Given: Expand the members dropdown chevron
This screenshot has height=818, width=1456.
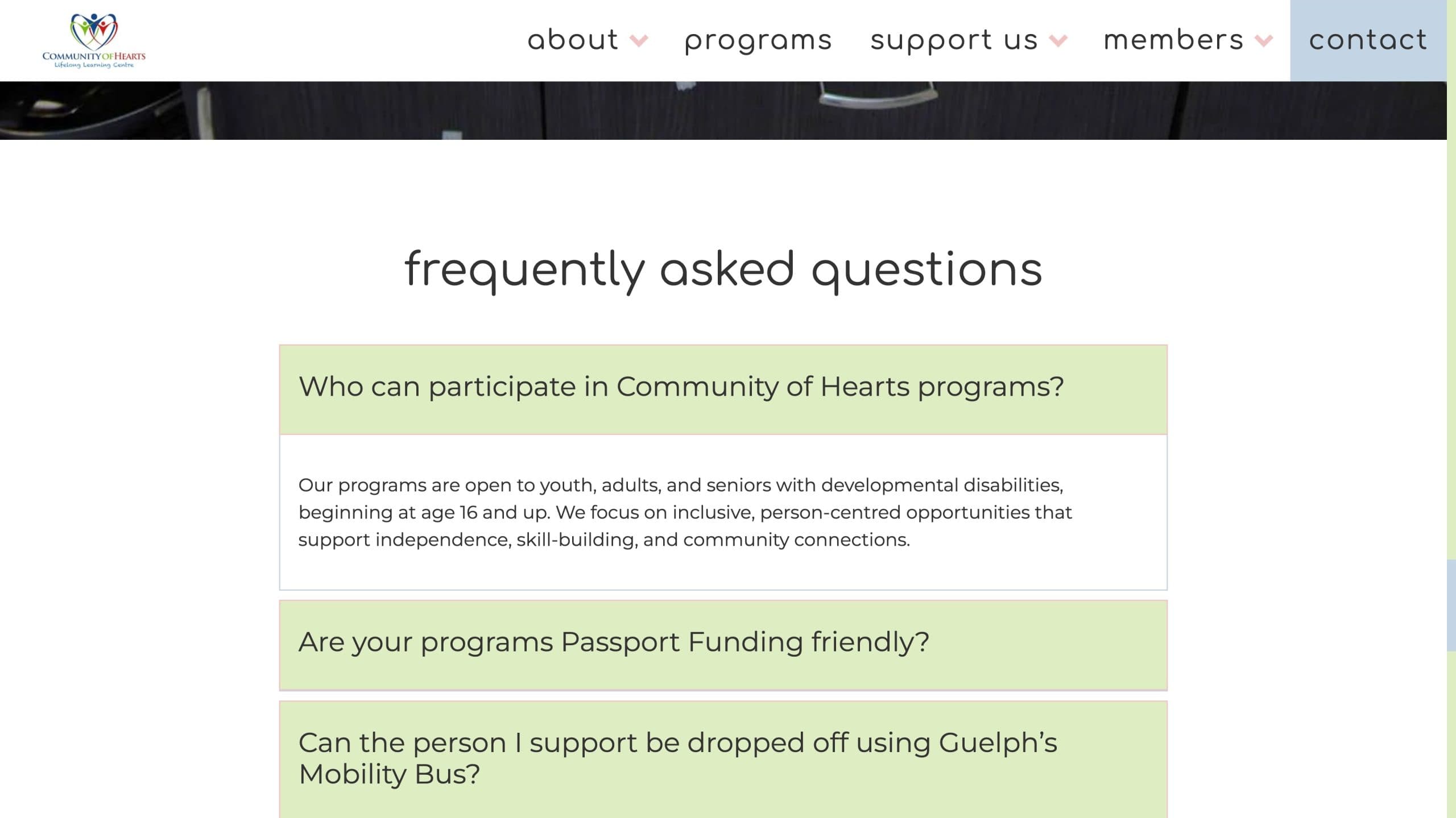Looking at the screenshot, I should [1264, 40].
